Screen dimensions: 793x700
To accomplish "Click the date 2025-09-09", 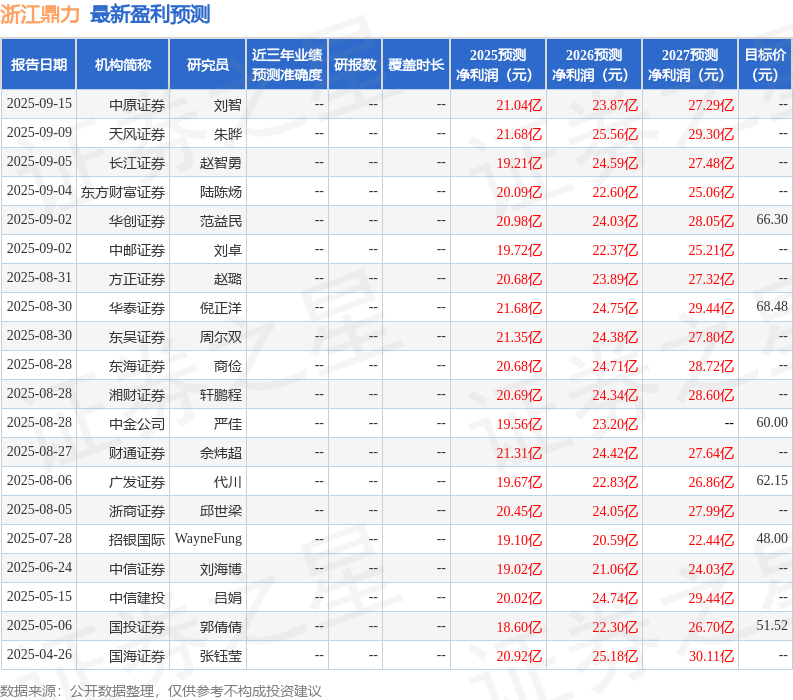I will pos(39,132).
